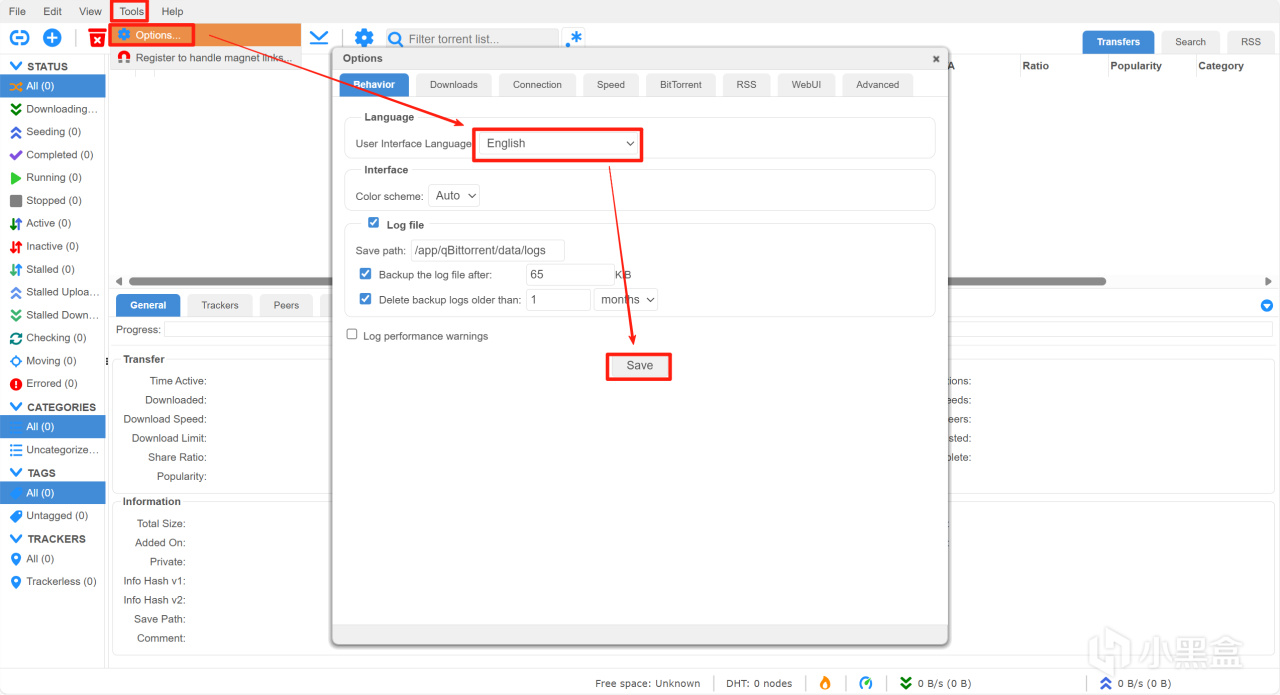1280x695 pixels.
Task: Click the backup log size field
Action: pos(570,274)
